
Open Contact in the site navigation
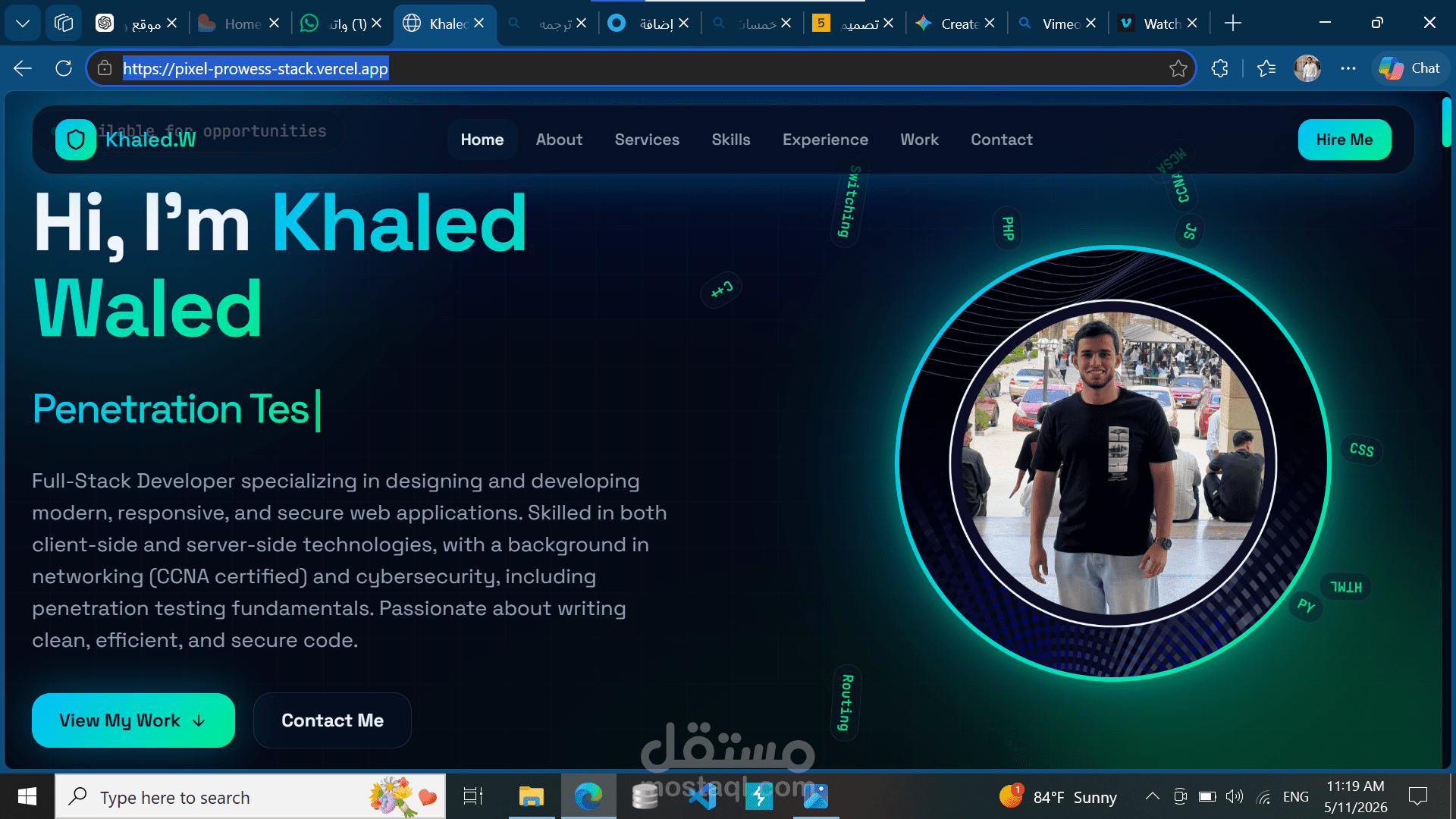[1002, 140]
